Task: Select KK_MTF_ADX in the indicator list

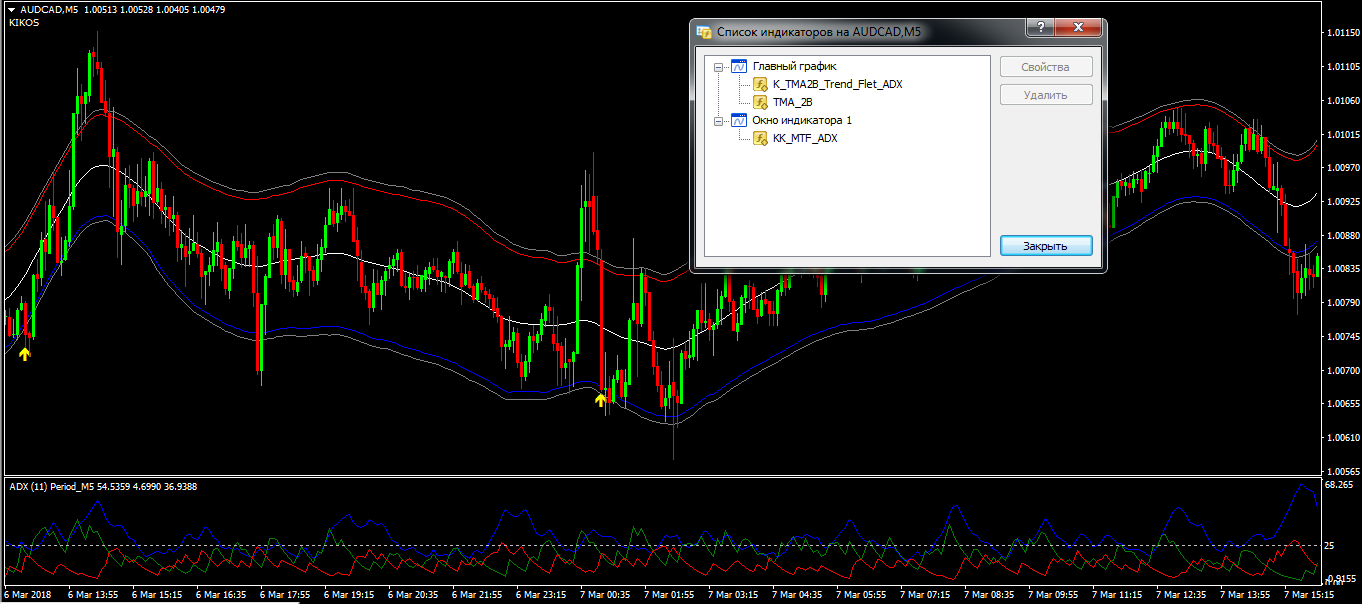Action: (x=805, y=138)
